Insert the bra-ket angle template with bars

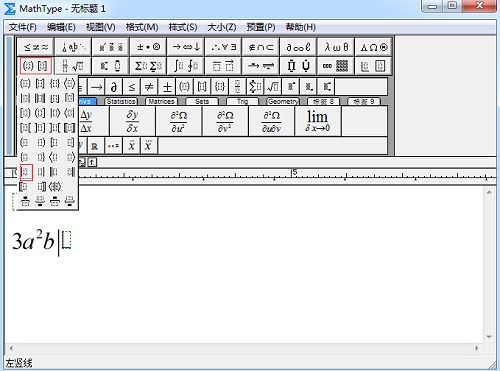tap(55, 187)
